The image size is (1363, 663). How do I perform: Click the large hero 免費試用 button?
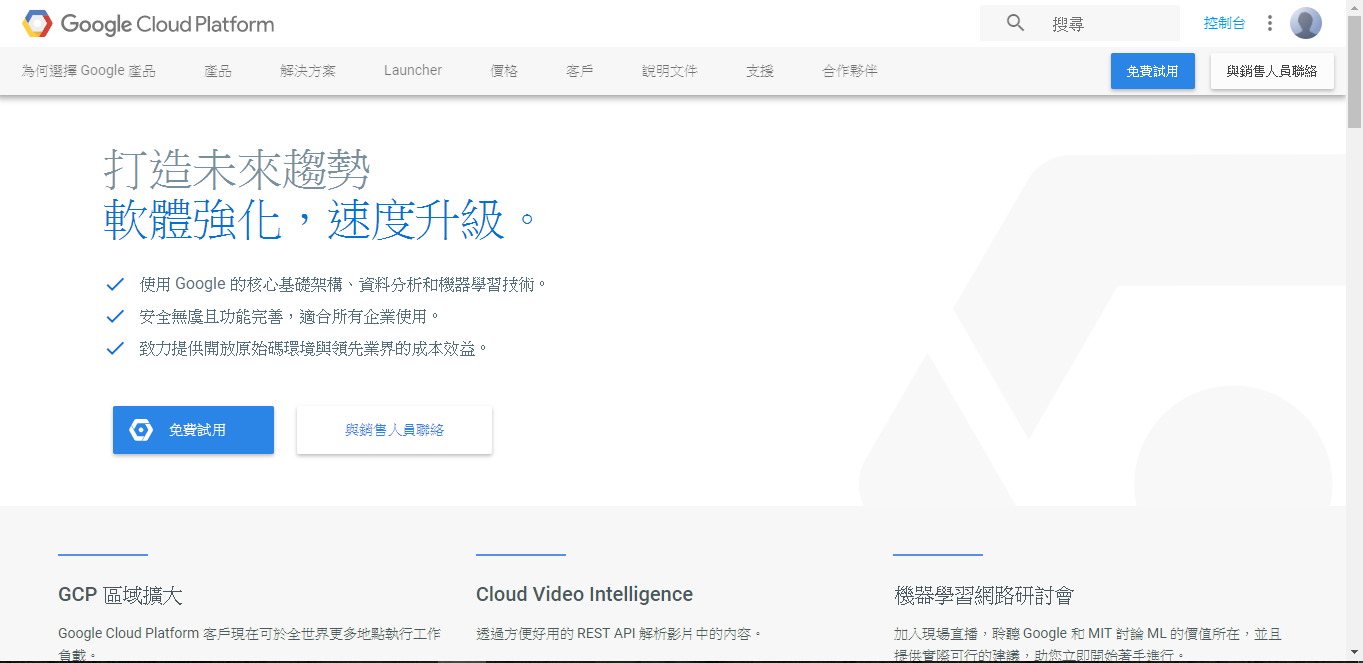pos(193,430)
